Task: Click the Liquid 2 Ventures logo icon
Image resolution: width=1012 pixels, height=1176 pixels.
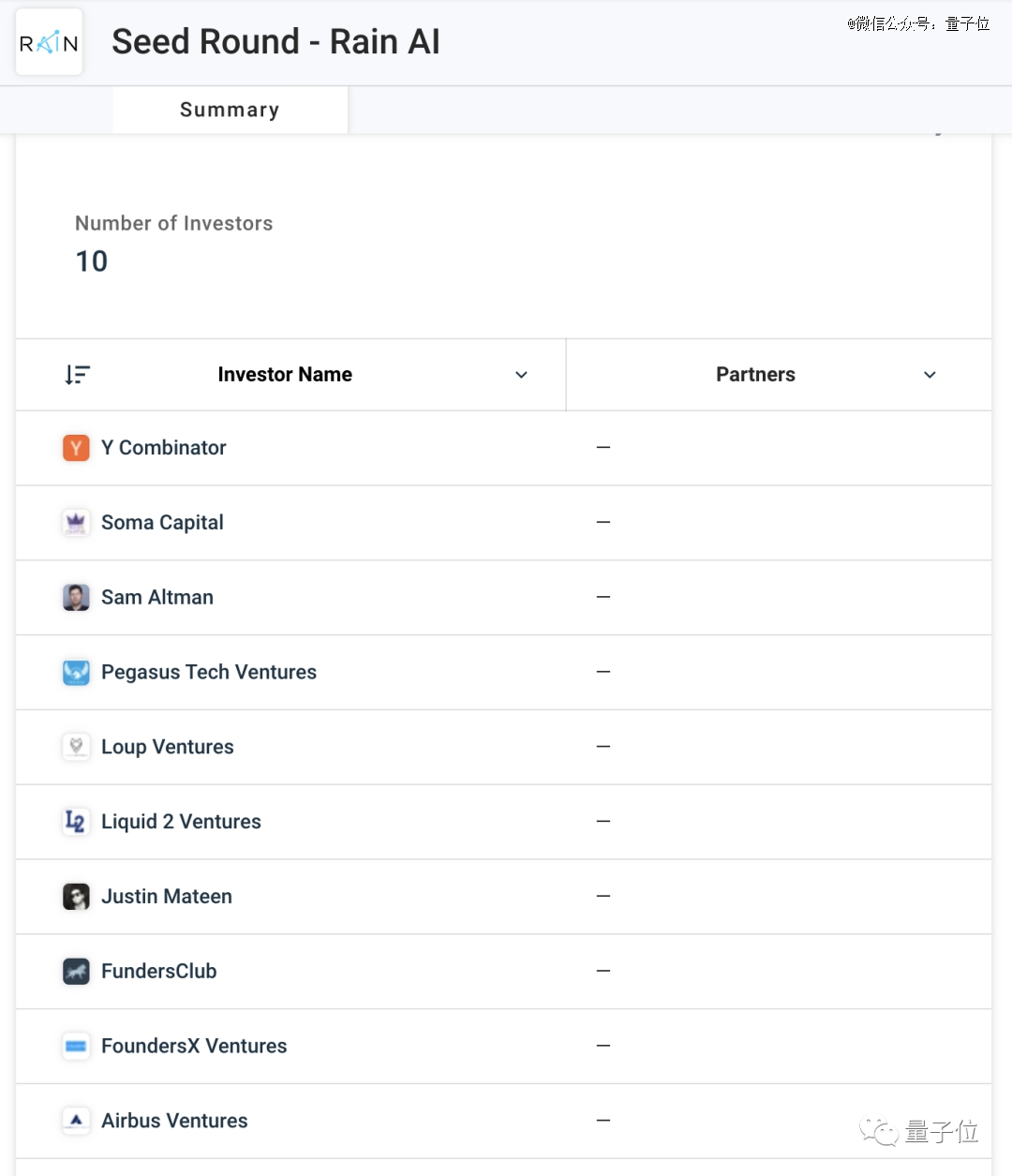Action: pyautogui.click(x=76, y=822)
